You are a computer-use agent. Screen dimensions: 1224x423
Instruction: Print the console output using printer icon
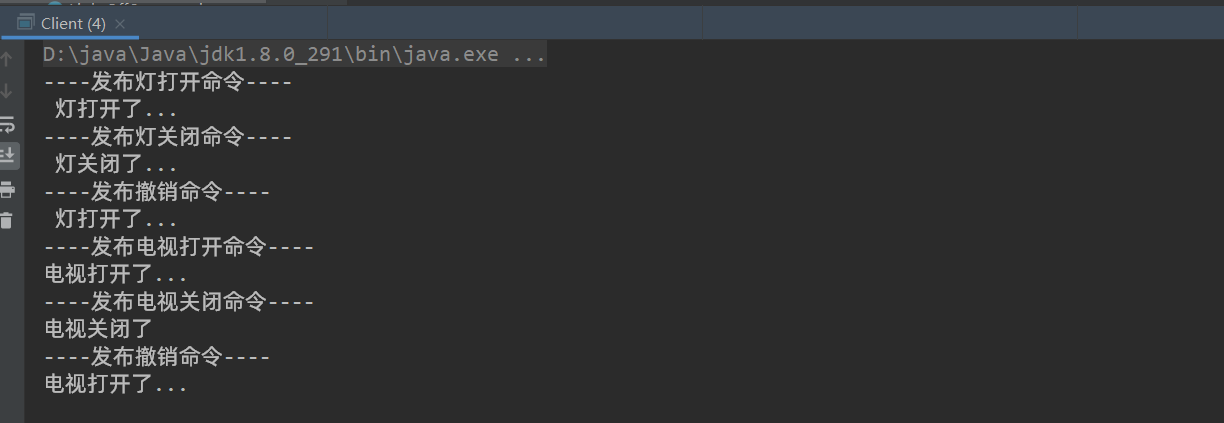[x=7, y=189]
